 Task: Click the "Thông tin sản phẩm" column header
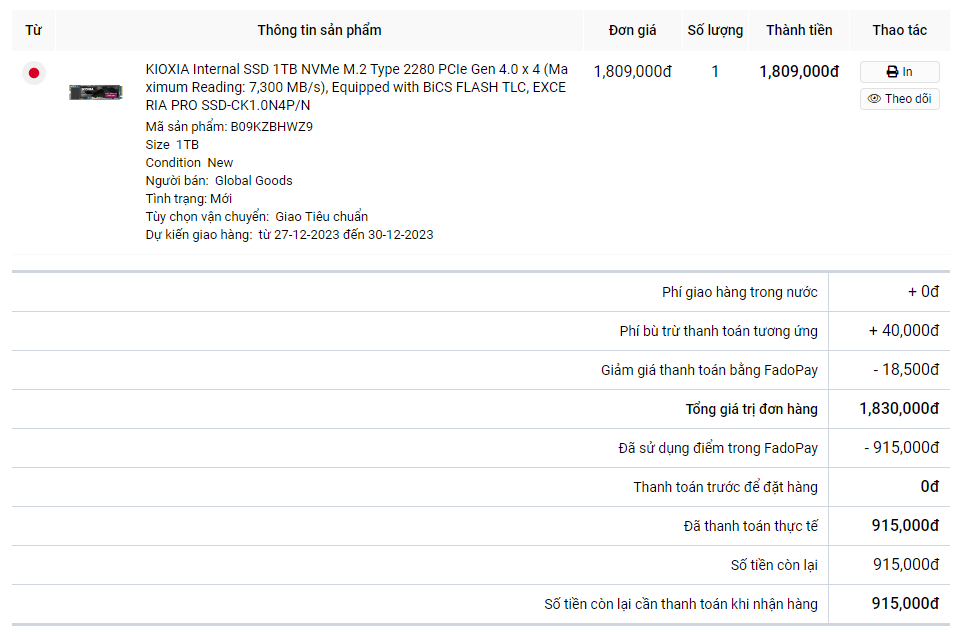point(319,30)
